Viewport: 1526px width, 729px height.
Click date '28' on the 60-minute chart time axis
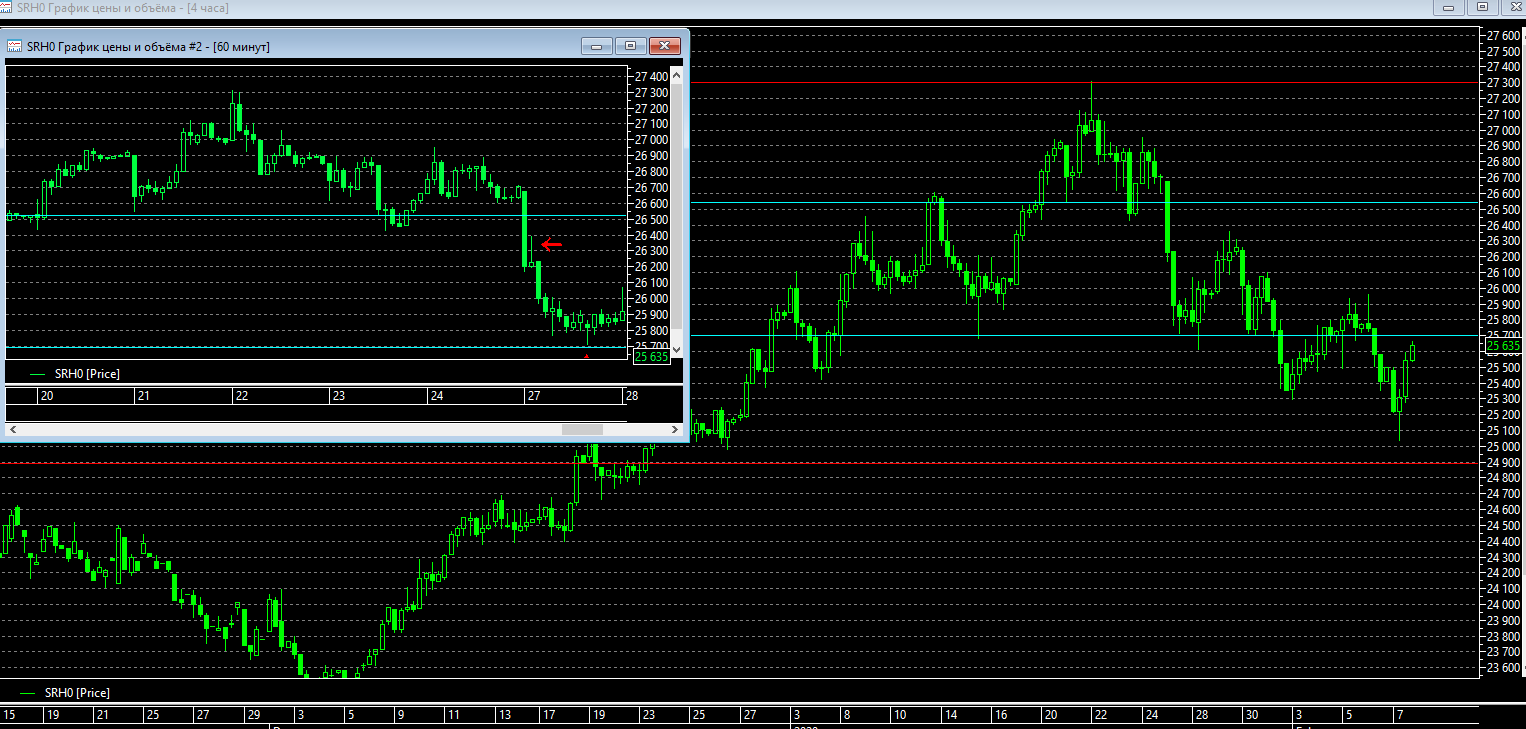pos(632,396)
